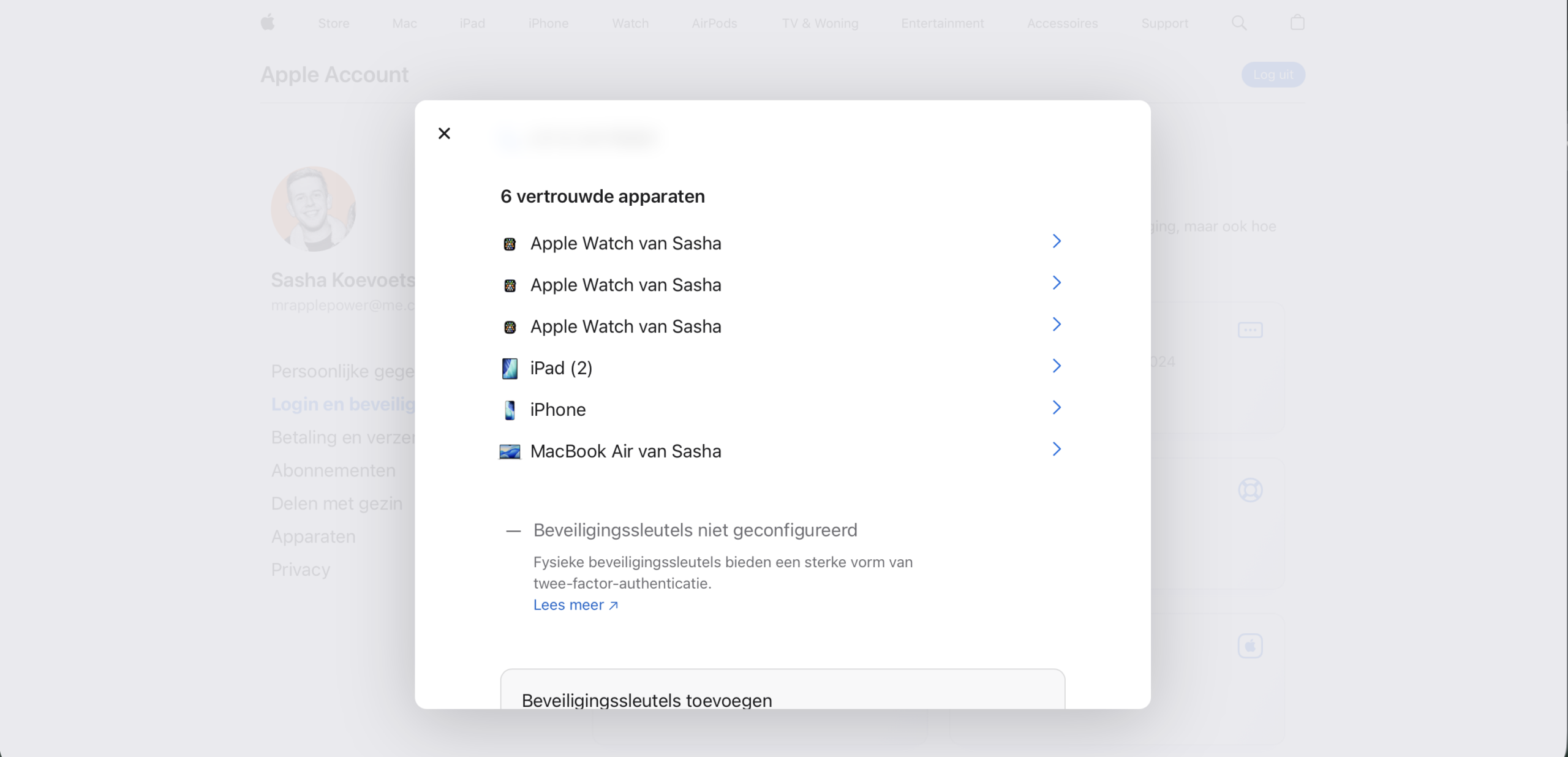
Task: Click the iPad device icon
Action: (x=510, y=369)
